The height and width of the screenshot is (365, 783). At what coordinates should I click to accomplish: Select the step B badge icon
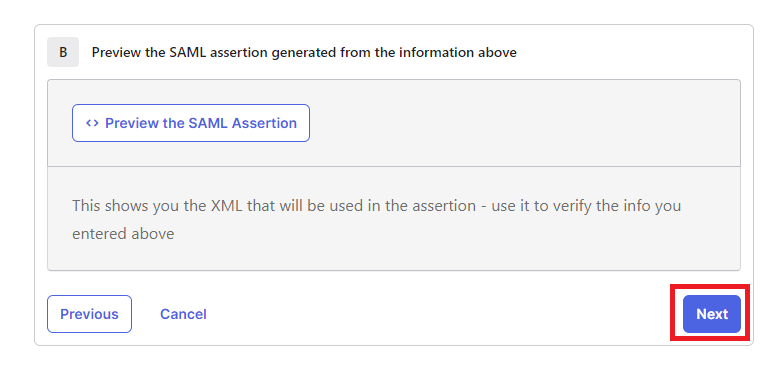[x=63, y=52]
